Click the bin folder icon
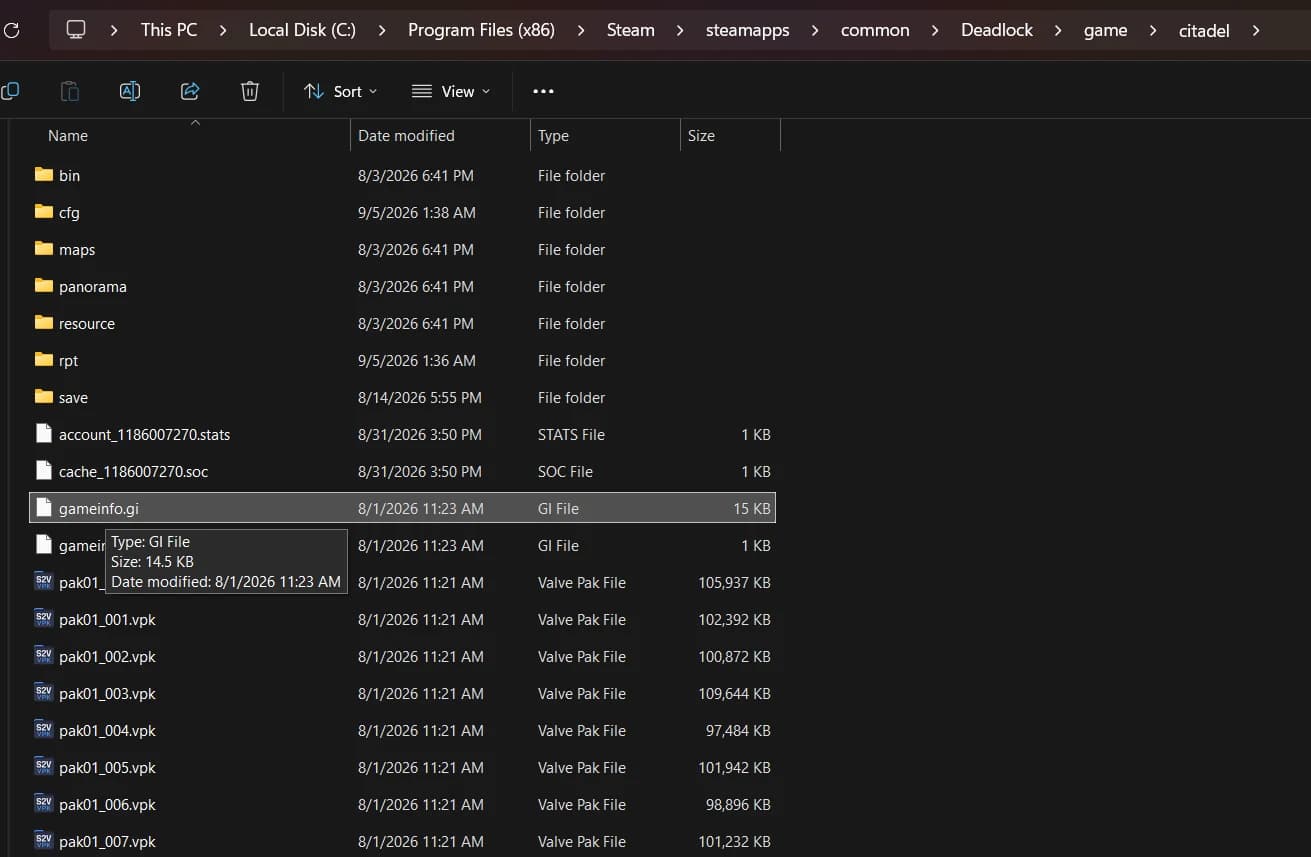Viewport: 1311px width, 857px height. point(43,175)
